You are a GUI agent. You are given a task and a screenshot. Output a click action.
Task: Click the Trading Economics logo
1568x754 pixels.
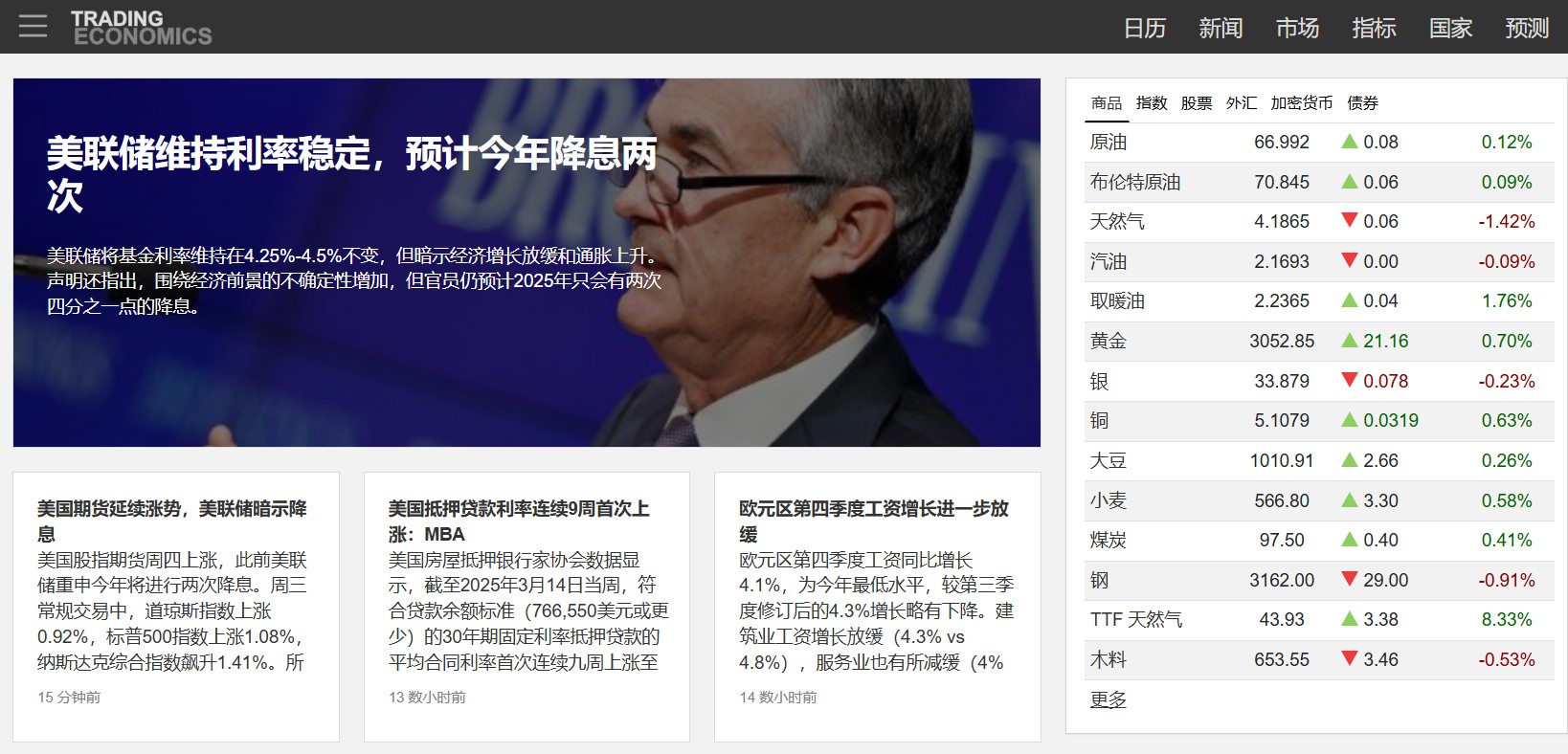(142, 28)
